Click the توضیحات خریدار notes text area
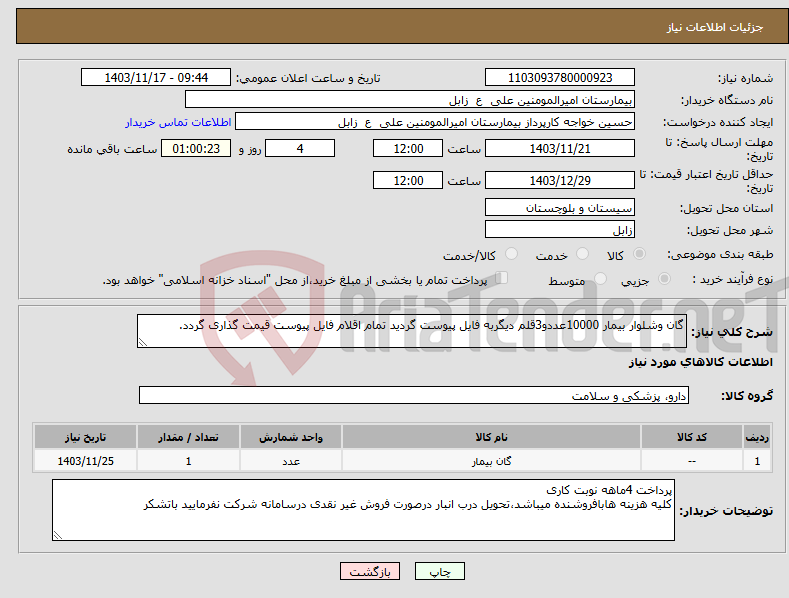The image size is (789, 598). click(363, 510)
